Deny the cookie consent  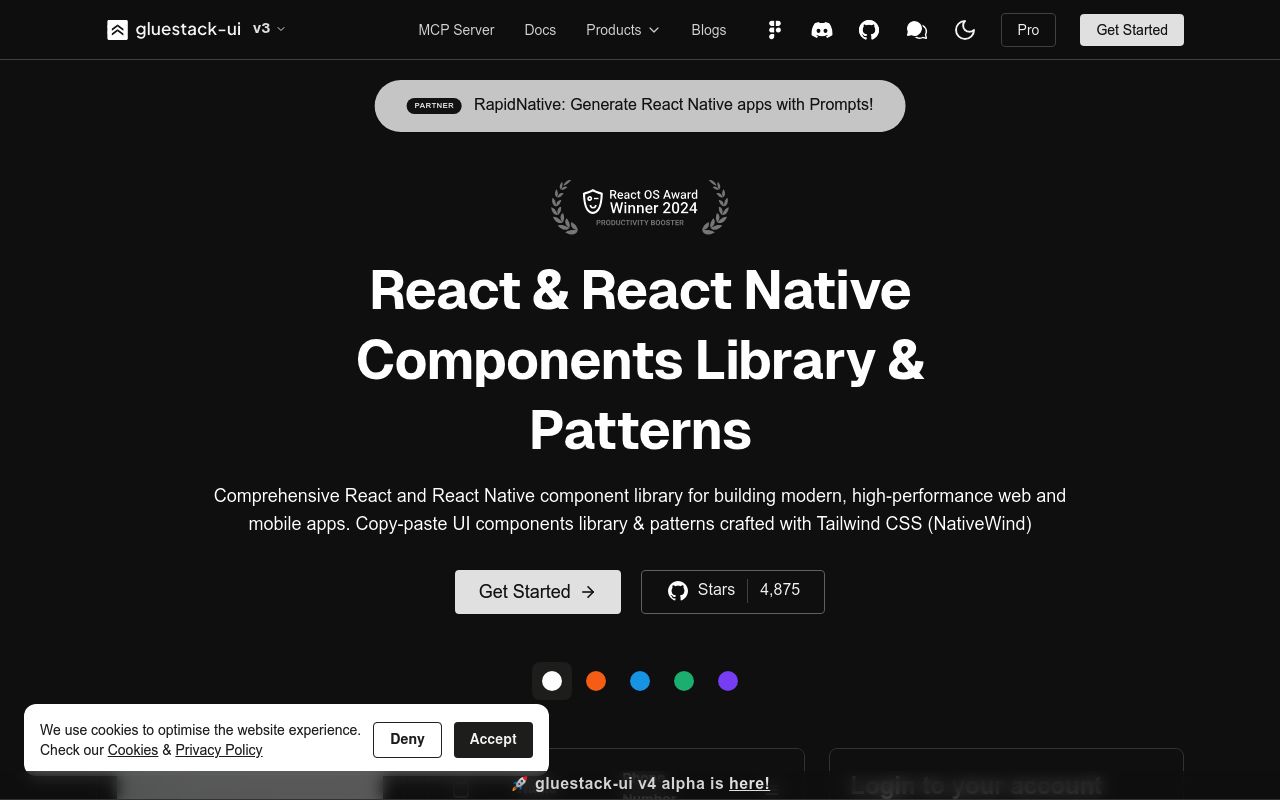[407, 739]
